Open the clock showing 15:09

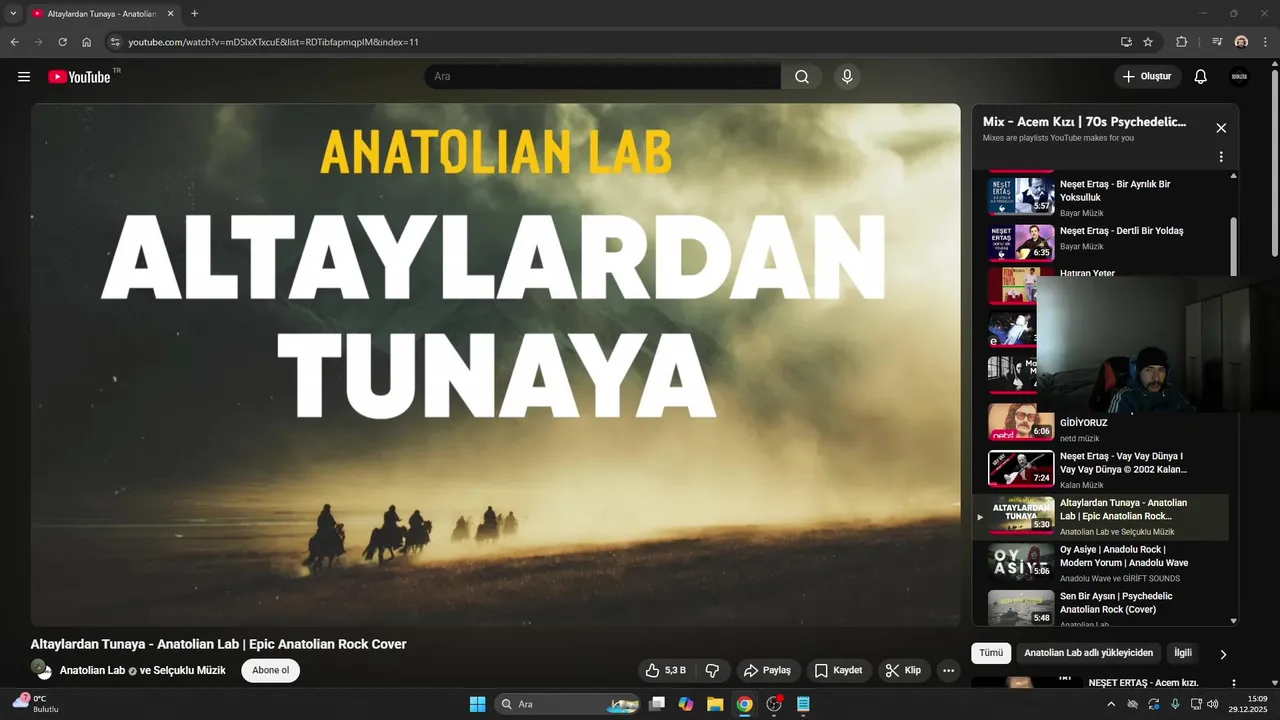(1250, 704)
